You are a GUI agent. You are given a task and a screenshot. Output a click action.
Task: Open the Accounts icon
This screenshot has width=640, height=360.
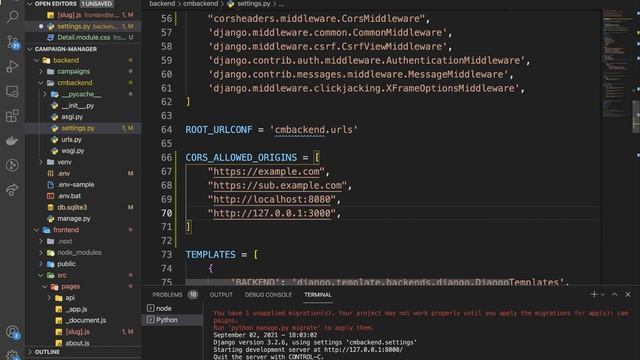click(x=13, y=332)
